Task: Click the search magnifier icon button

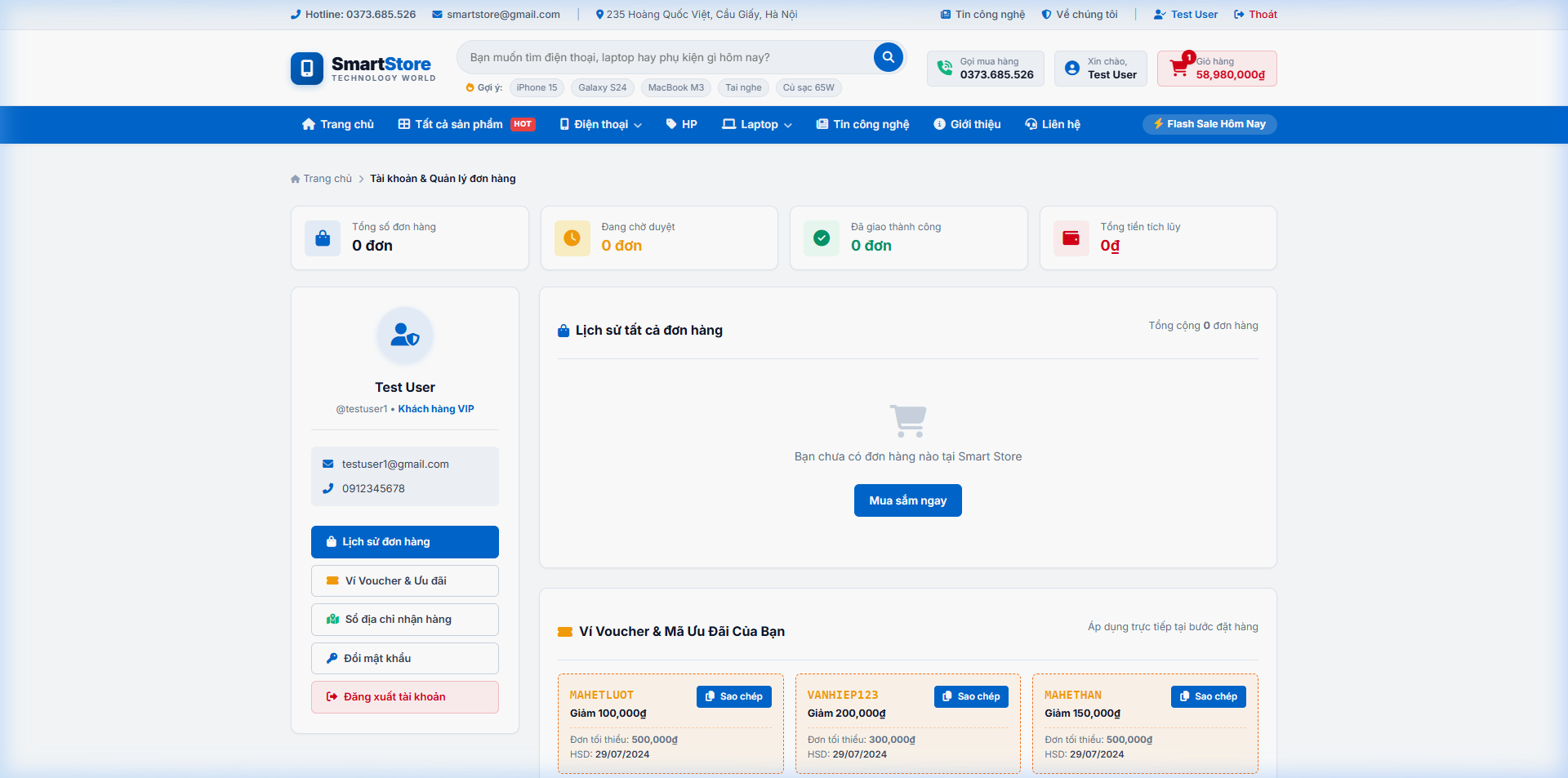Action: point(888,57)
